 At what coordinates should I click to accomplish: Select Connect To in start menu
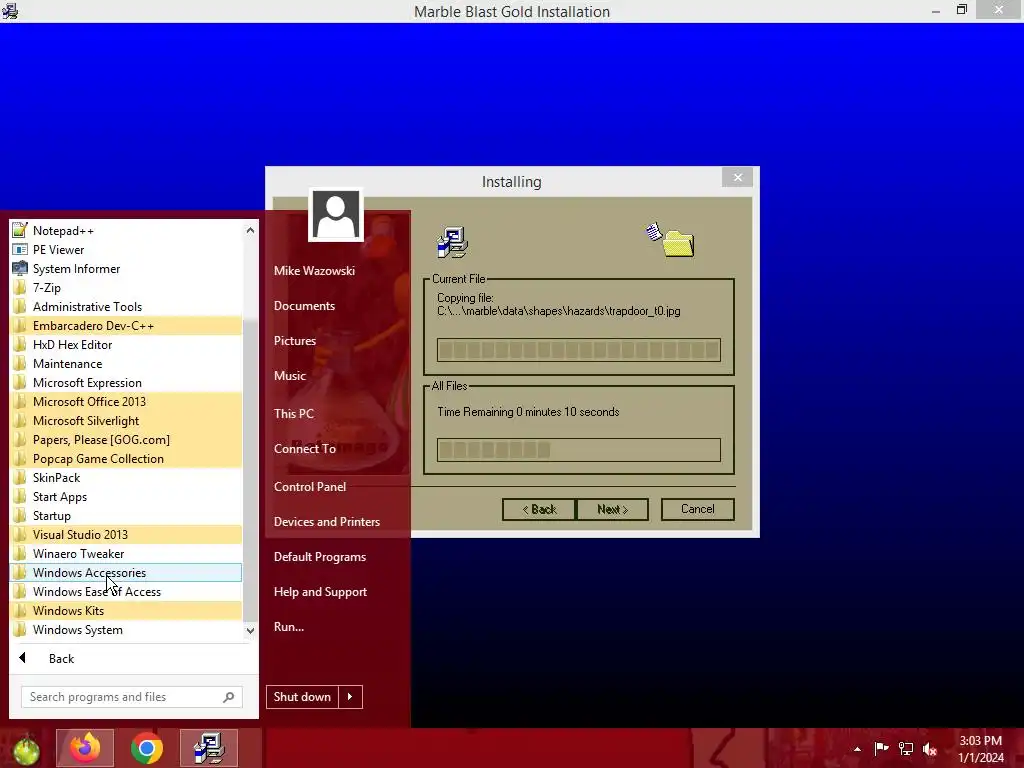click(305, 449)
